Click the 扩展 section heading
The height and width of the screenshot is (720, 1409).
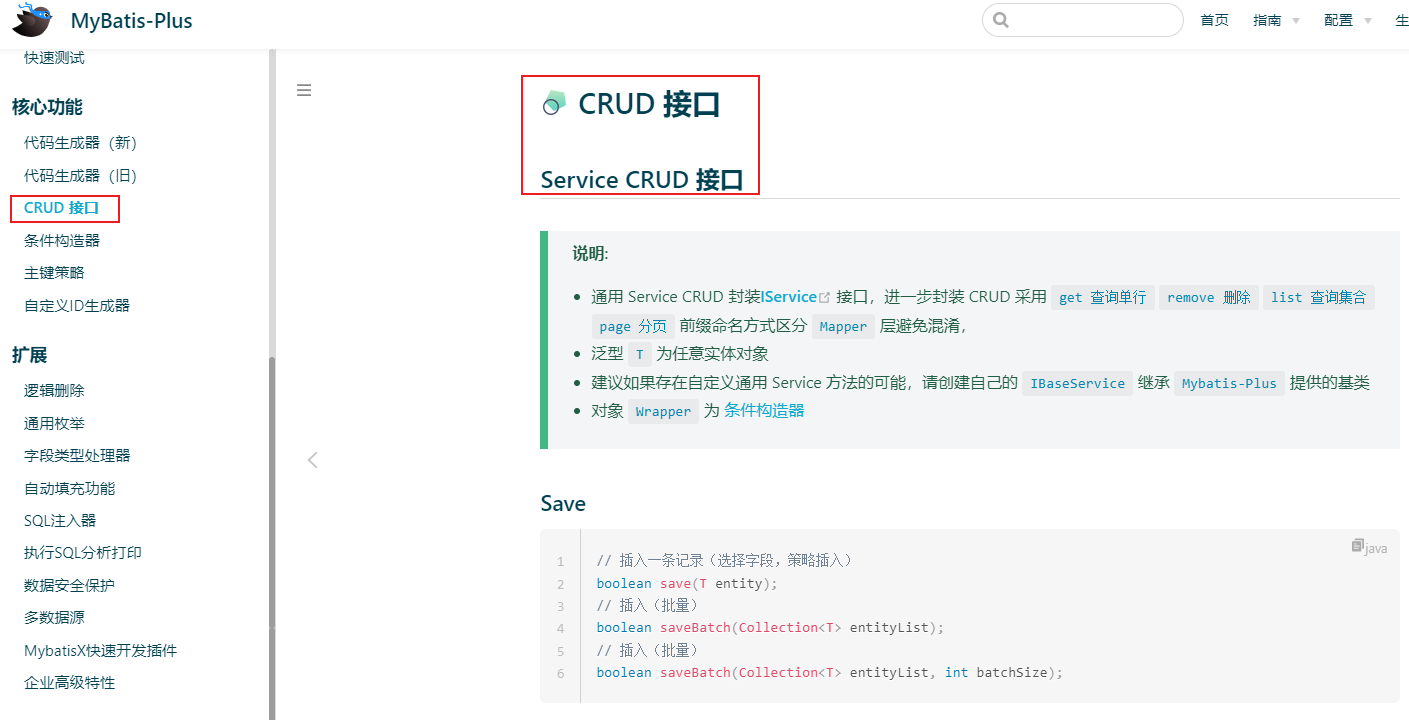pos(30,355)
